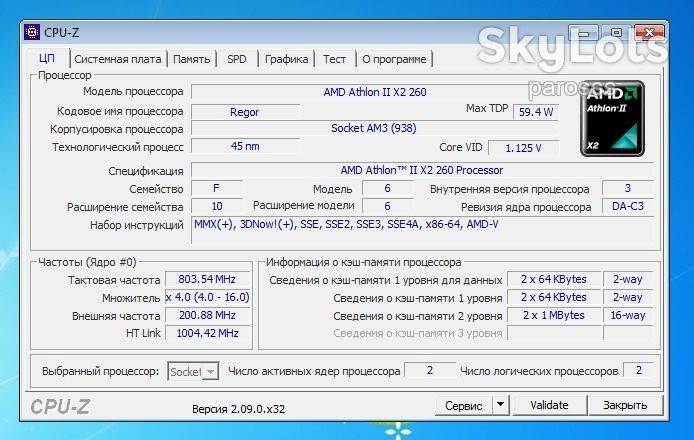Viewport: 694px width, 440px height.
Task: Click the Закрыть button
Action: point(625,405)
